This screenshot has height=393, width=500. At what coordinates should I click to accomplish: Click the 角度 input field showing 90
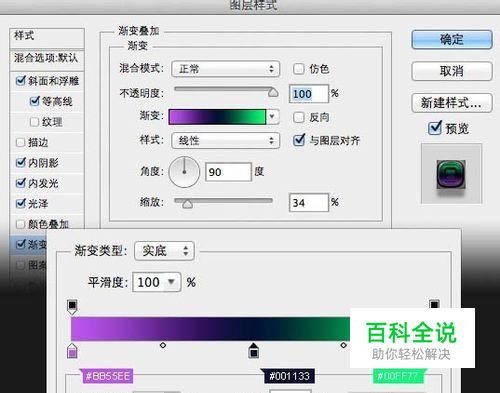[x=228, y=172]
